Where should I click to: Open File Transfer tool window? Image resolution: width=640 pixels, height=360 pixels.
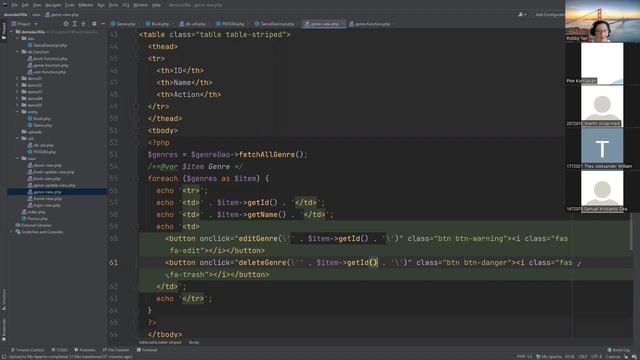point(116,350)
